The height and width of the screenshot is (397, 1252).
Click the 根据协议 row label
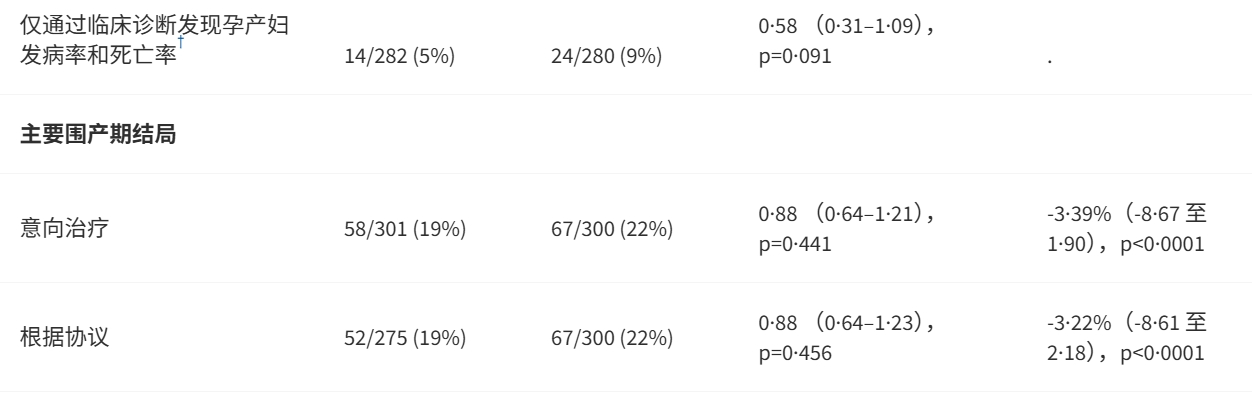65,337
